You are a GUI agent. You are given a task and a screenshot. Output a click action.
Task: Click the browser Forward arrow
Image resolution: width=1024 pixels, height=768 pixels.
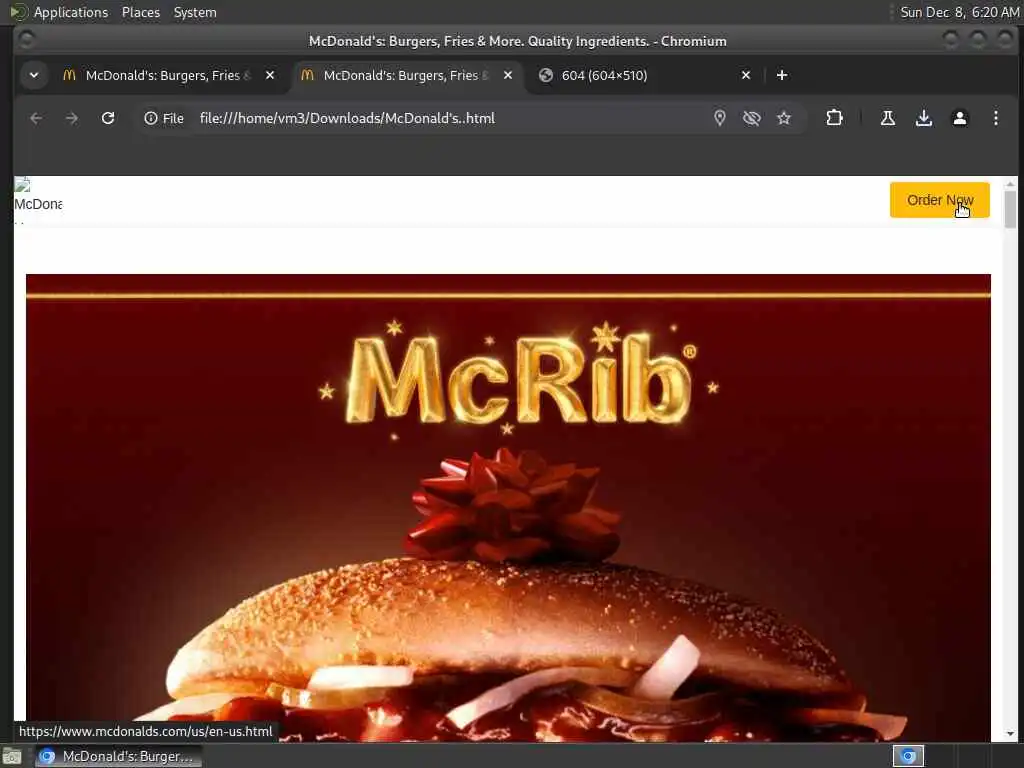(x=72, y=118)
